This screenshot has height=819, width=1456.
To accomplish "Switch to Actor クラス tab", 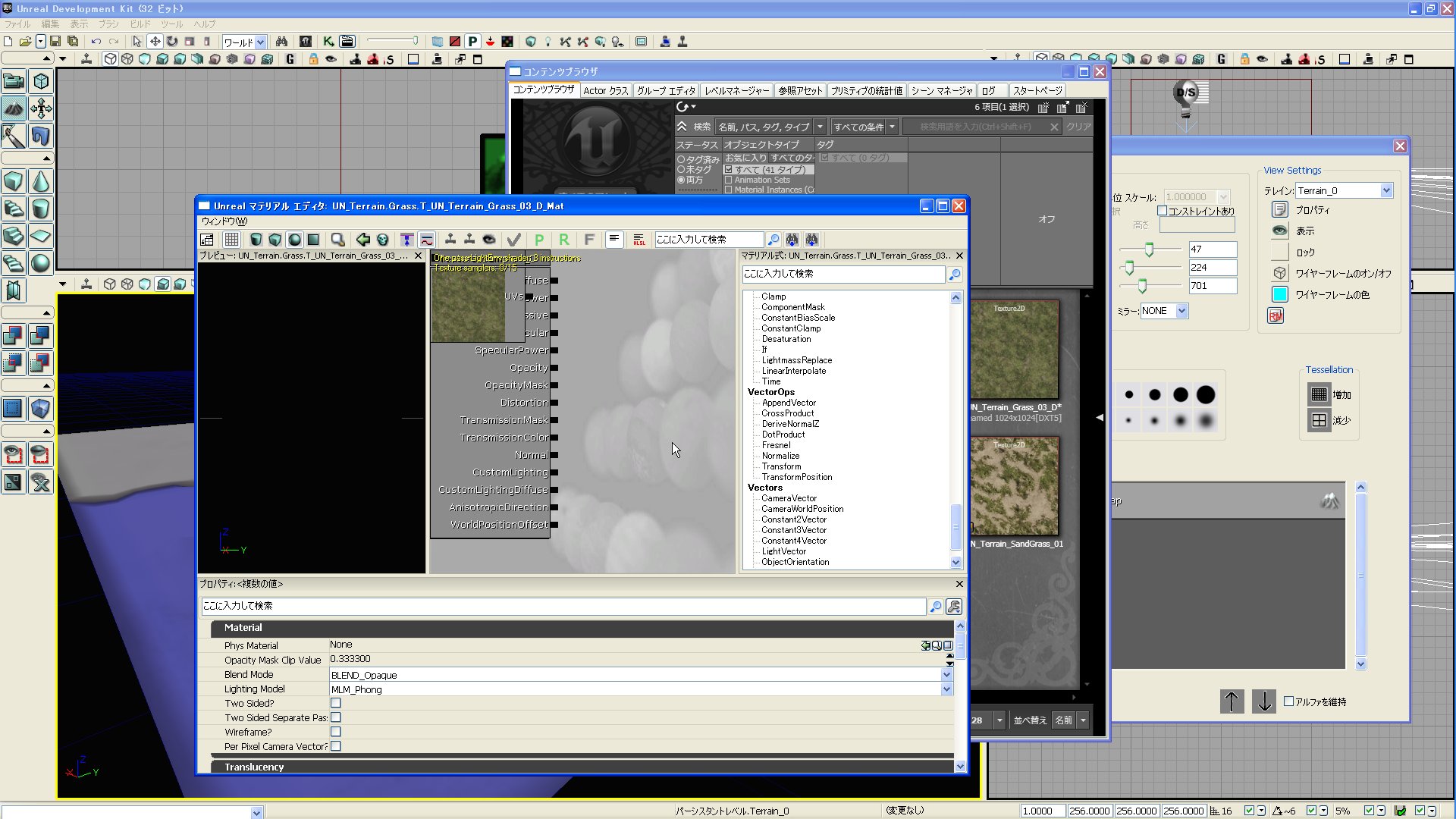I will [605, 90].
